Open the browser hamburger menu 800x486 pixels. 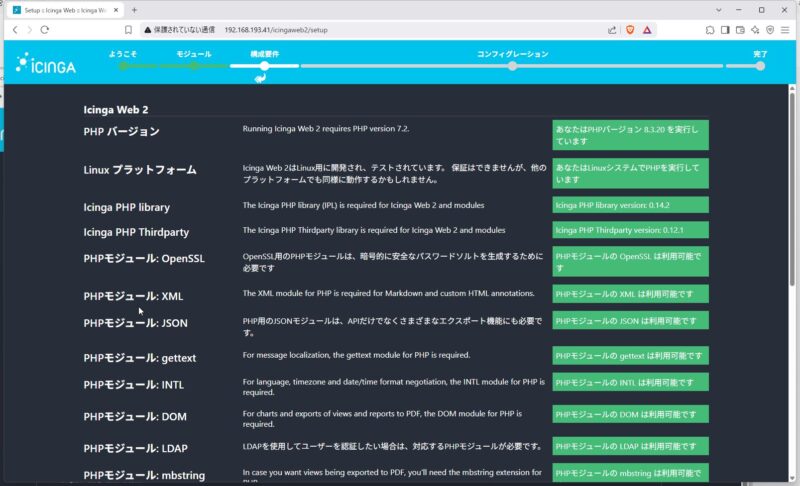785,30
